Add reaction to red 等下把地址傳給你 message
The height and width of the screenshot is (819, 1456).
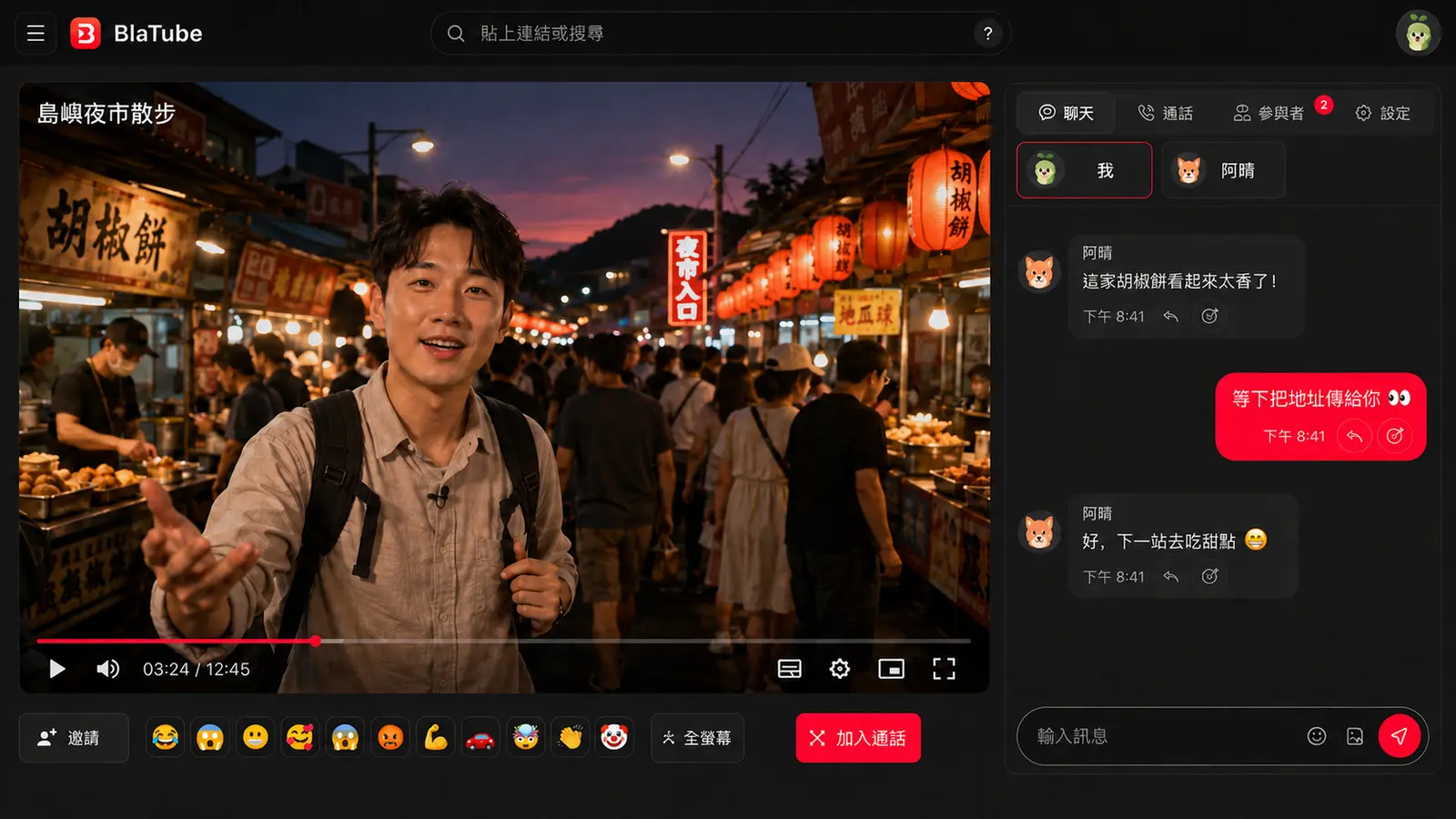[1394, 436]
